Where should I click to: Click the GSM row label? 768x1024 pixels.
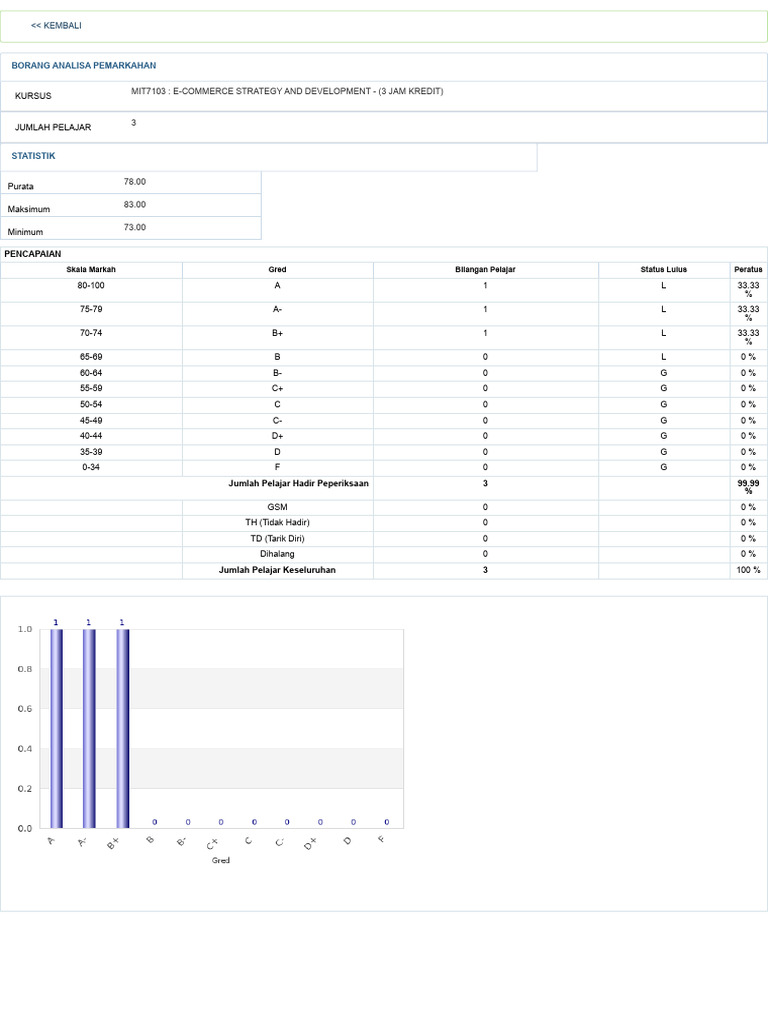278,507
